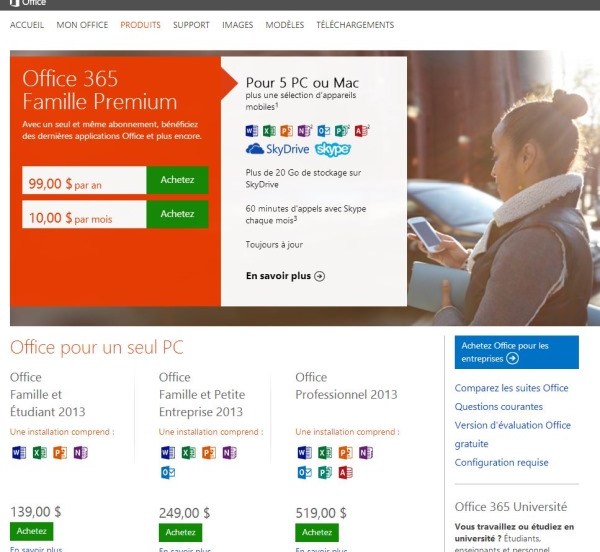The image size is (600, 552).
Task: Click Outlook icon under Famille et Petite Entreprise
Action: coord(168,473)
